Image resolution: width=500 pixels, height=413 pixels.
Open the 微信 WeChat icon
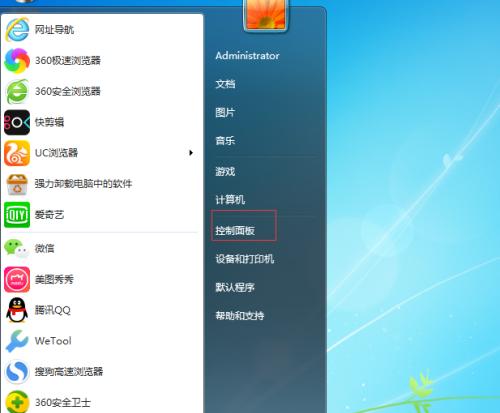click(17, 248)
